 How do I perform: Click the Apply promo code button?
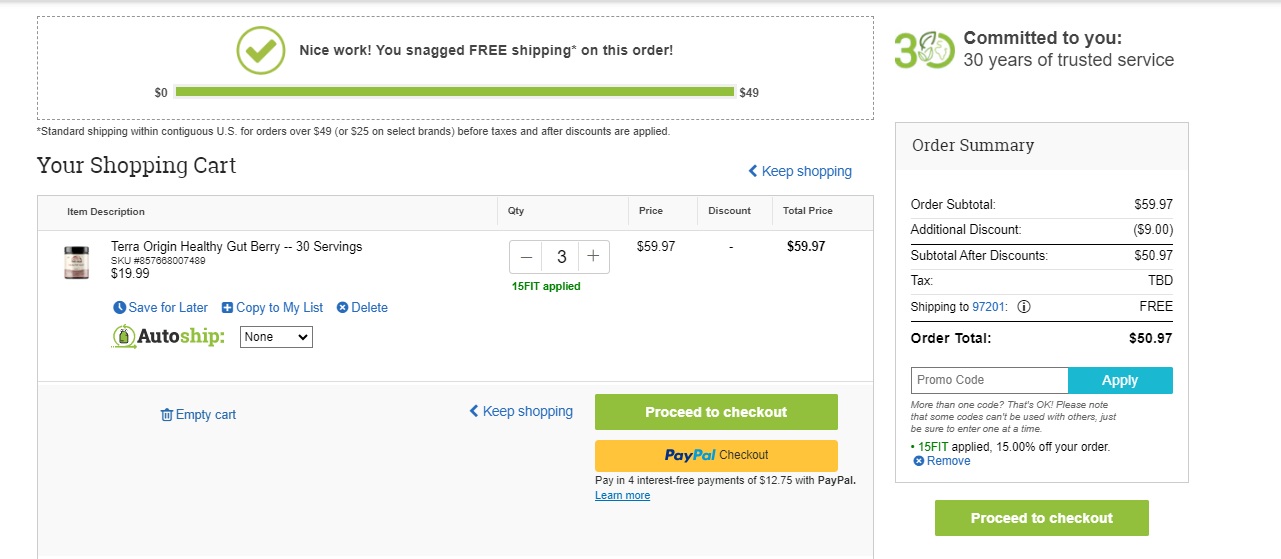1120,380
